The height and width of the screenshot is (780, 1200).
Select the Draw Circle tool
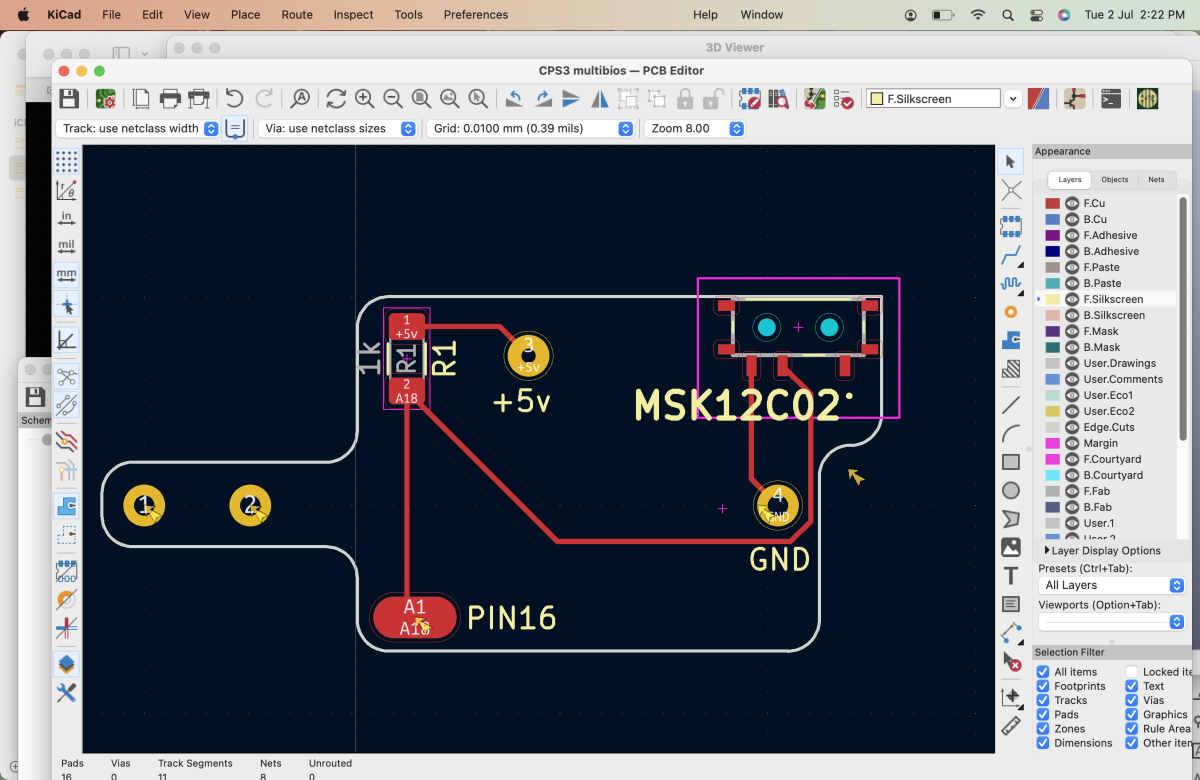coord(1011,491)
